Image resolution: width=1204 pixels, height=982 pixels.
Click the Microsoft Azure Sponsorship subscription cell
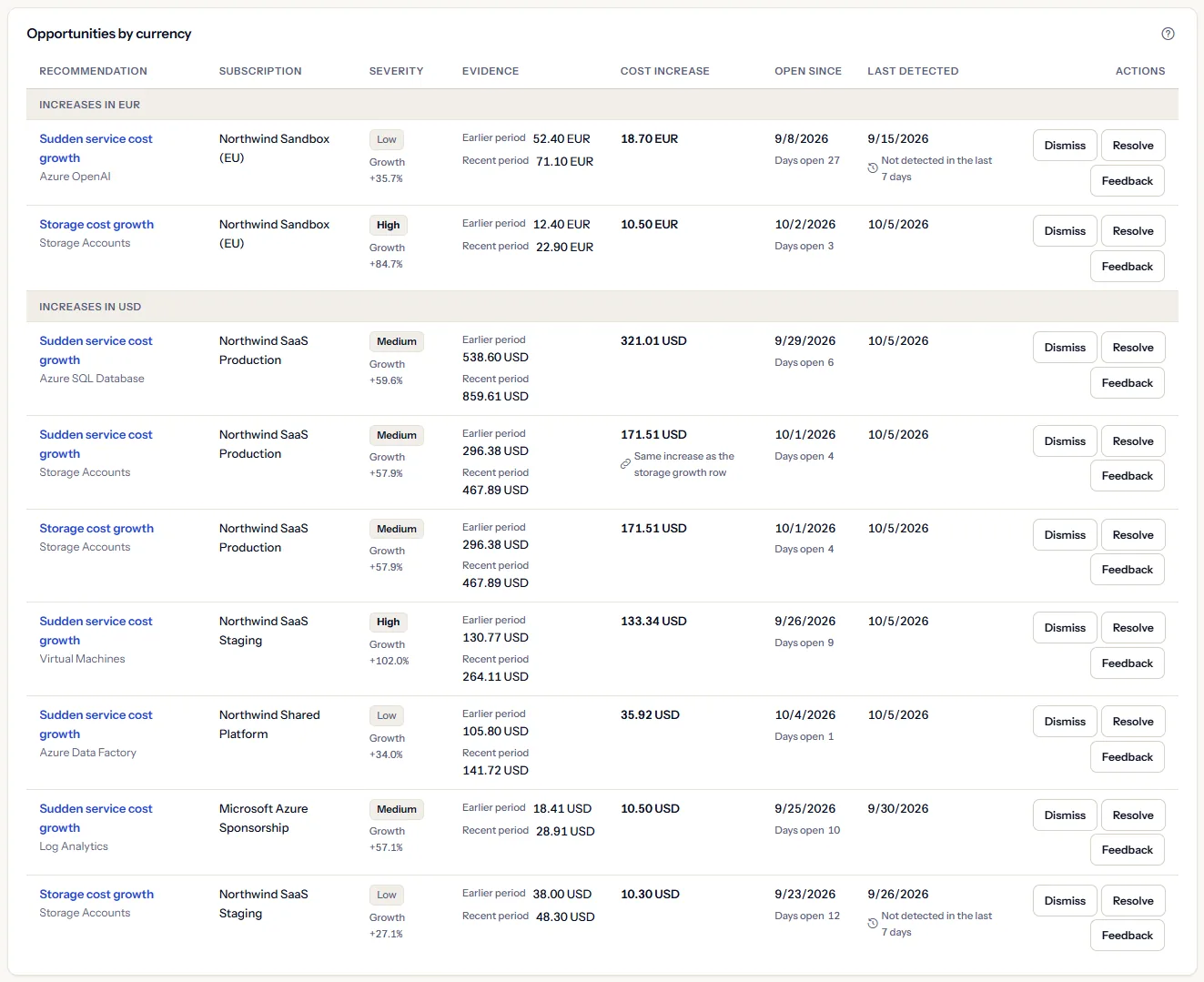263,818
